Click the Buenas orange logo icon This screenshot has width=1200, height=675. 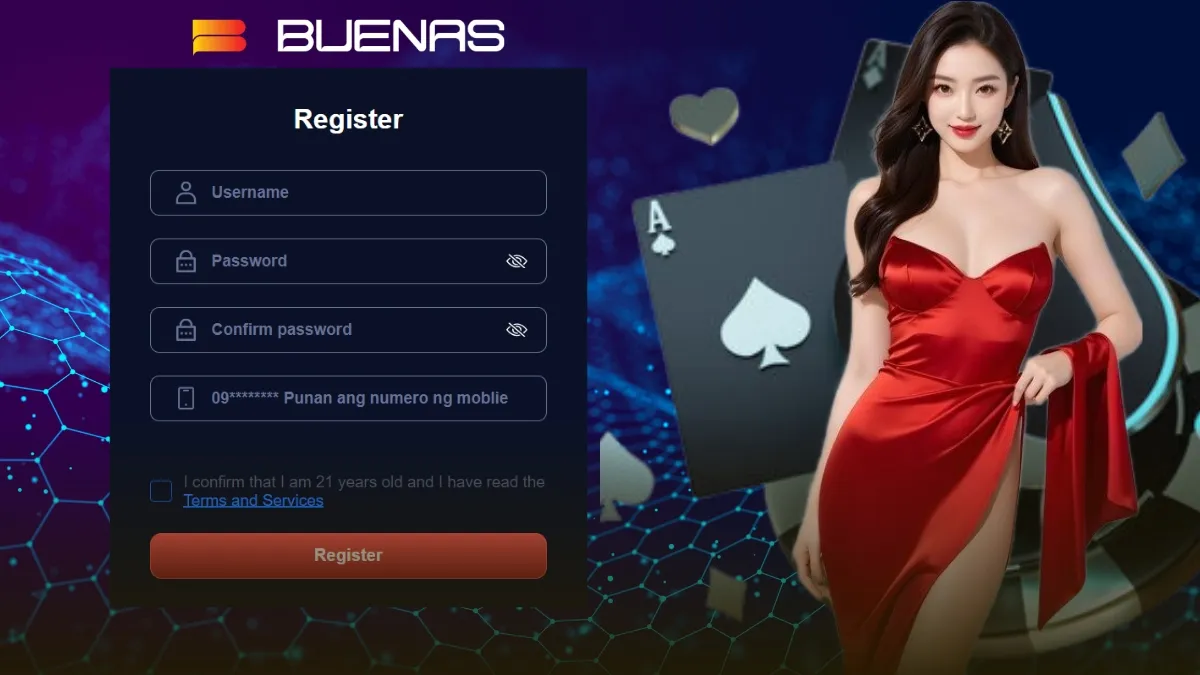click(x=219, y=36)
